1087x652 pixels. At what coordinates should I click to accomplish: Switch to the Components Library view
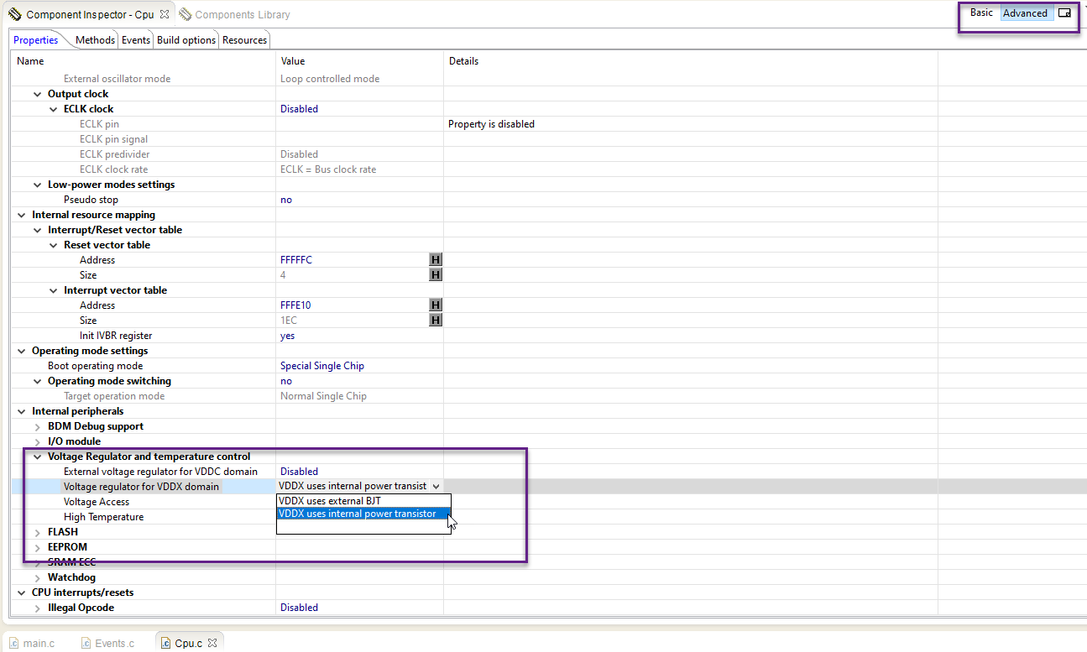(x=242, y=15)
